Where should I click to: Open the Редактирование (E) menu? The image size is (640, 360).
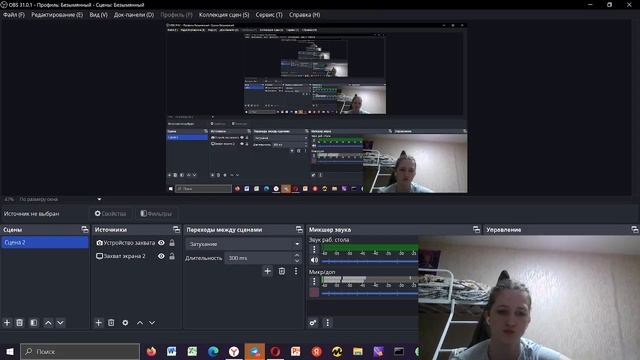pos(57,15)
